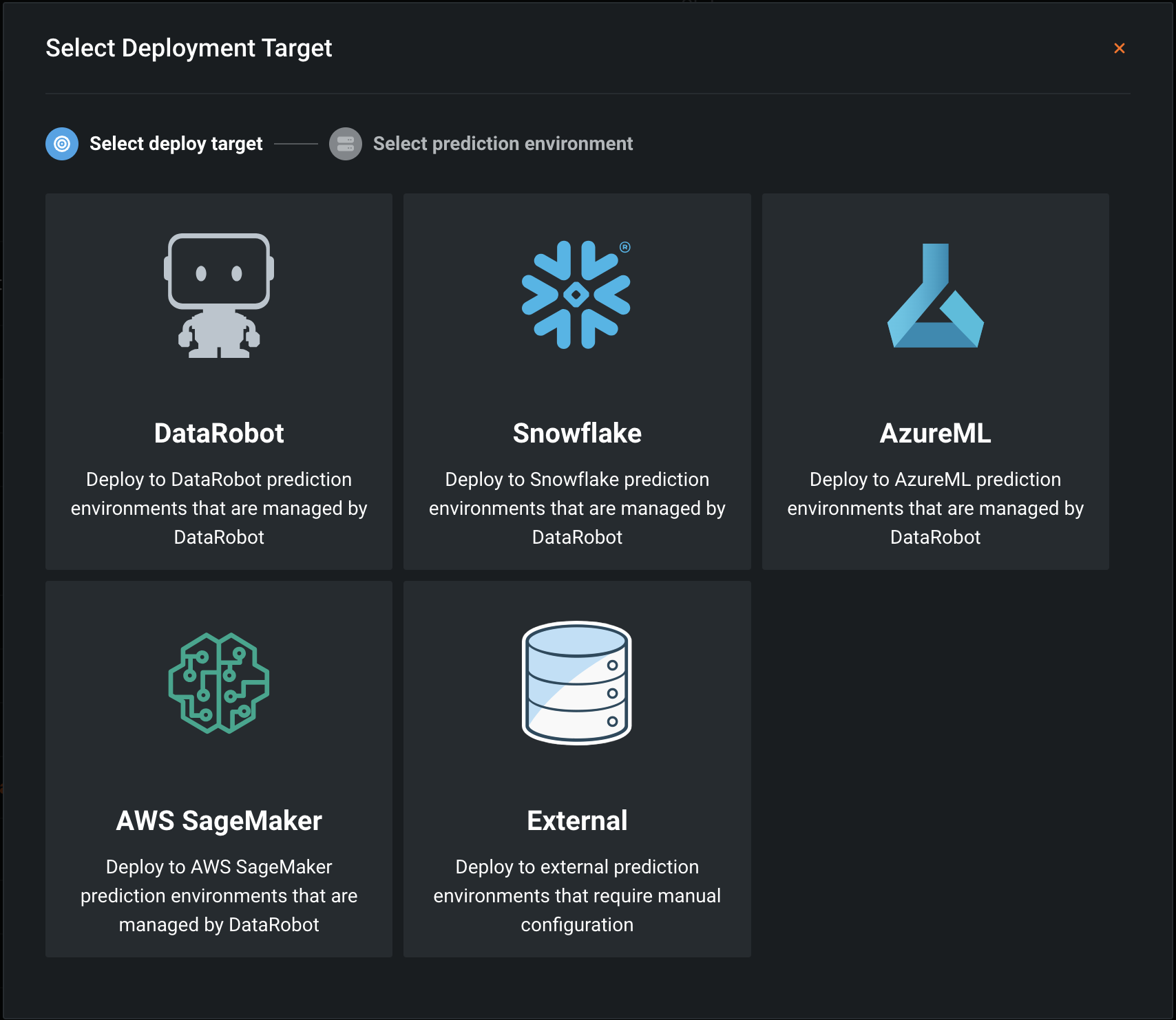The height and width of the screenshot is (1020, 1176).
Task: Select AWS SageMaker title
Action: (x=219, y=821)
